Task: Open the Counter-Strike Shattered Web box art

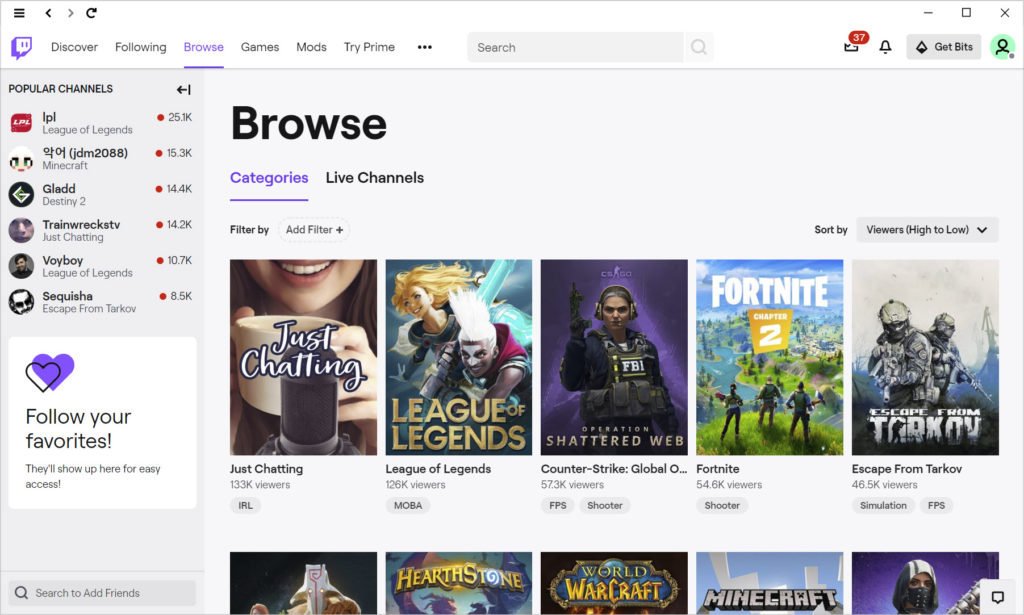Action: click(x=614, y=357)
